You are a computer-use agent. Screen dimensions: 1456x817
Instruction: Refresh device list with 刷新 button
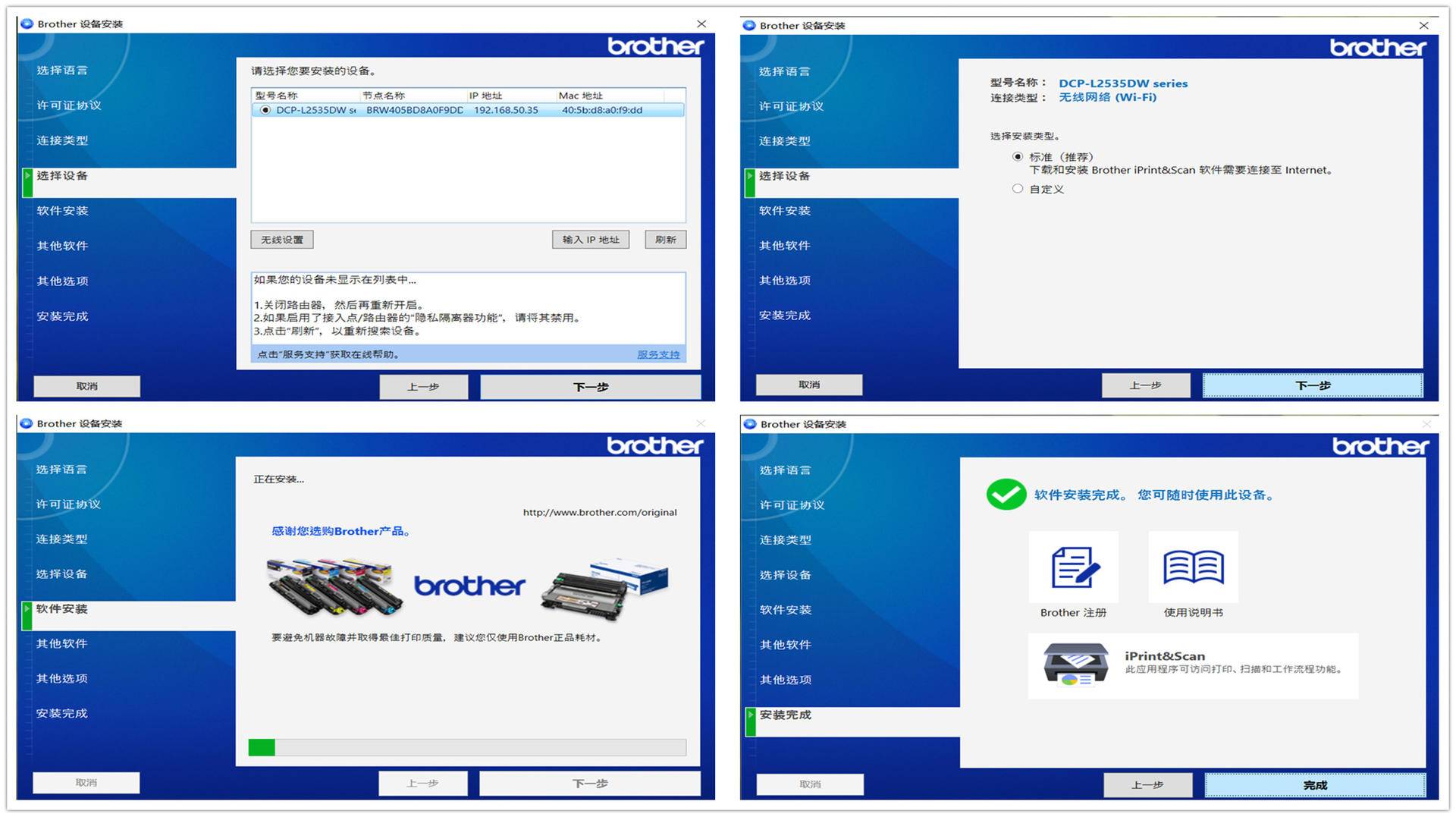click(x=666, y=240)
